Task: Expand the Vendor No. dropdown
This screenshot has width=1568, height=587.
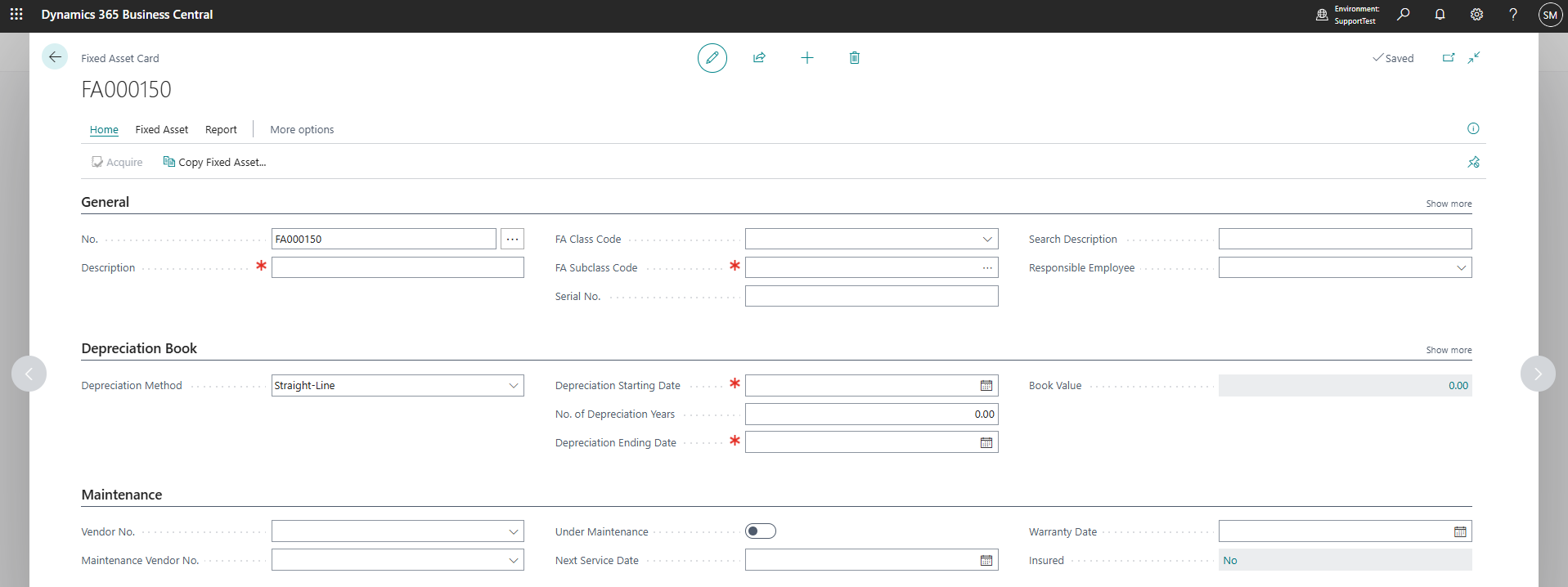Action: pos(514,532)
